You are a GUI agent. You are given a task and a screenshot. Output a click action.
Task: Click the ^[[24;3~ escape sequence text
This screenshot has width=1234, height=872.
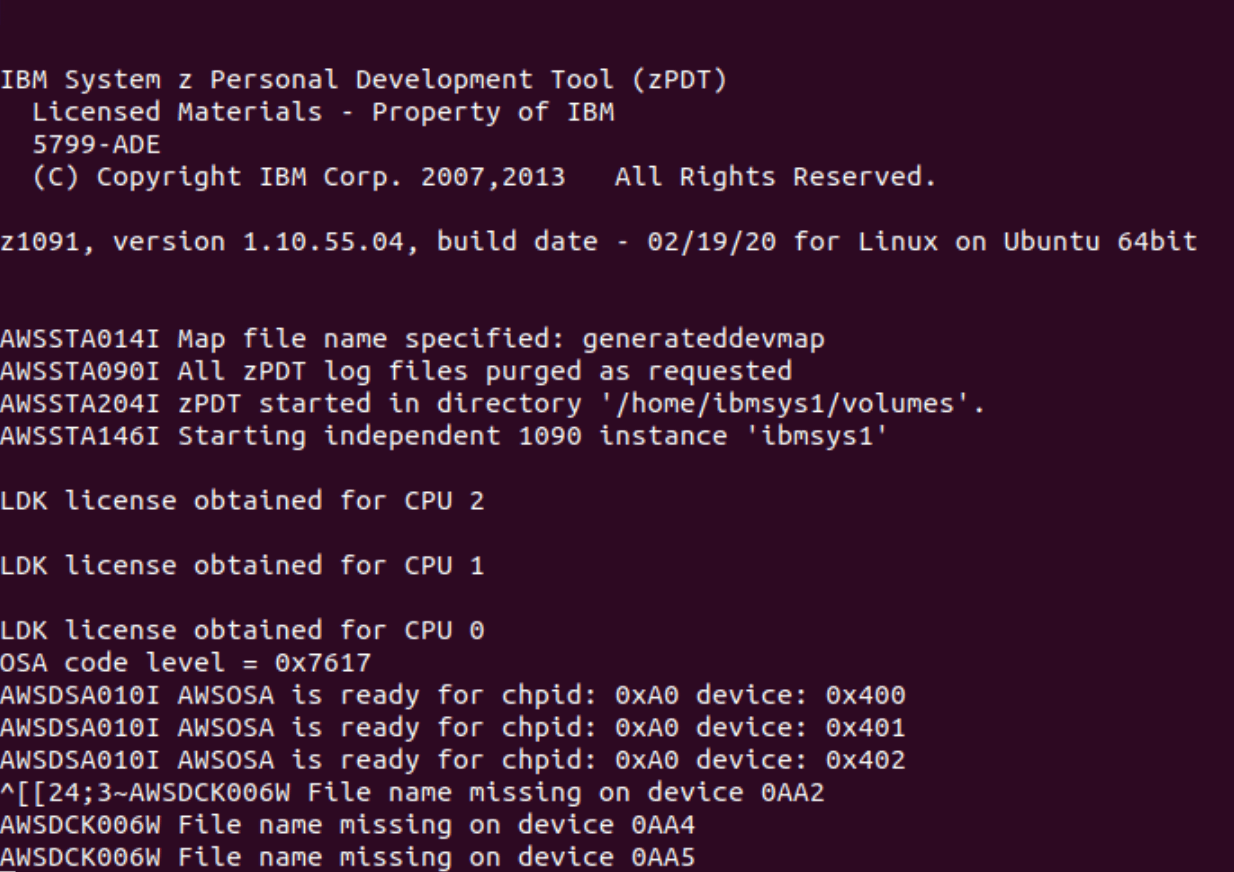point(62,793)
